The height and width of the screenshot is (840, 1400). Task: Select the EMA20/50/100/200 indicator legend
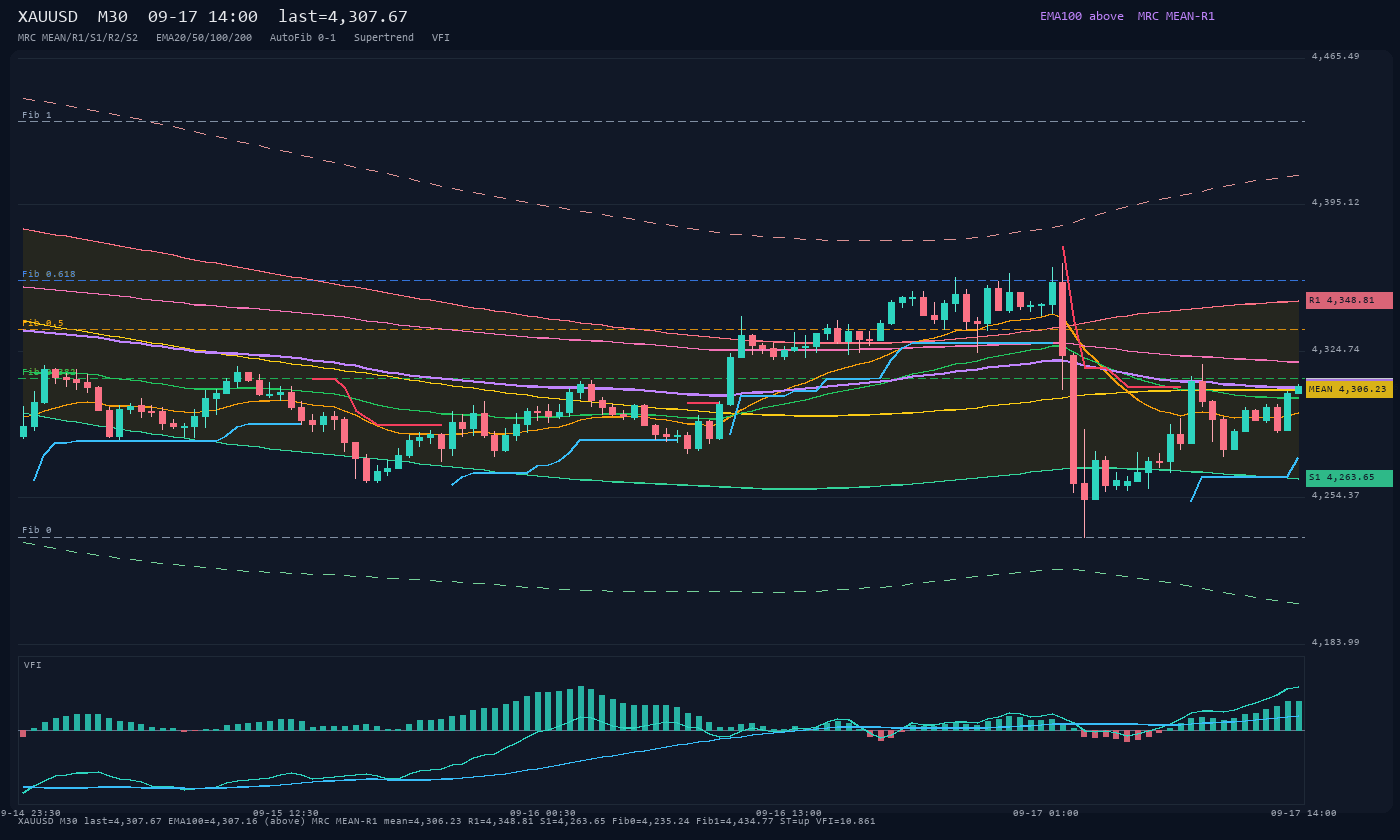click(x=204, y=37)
